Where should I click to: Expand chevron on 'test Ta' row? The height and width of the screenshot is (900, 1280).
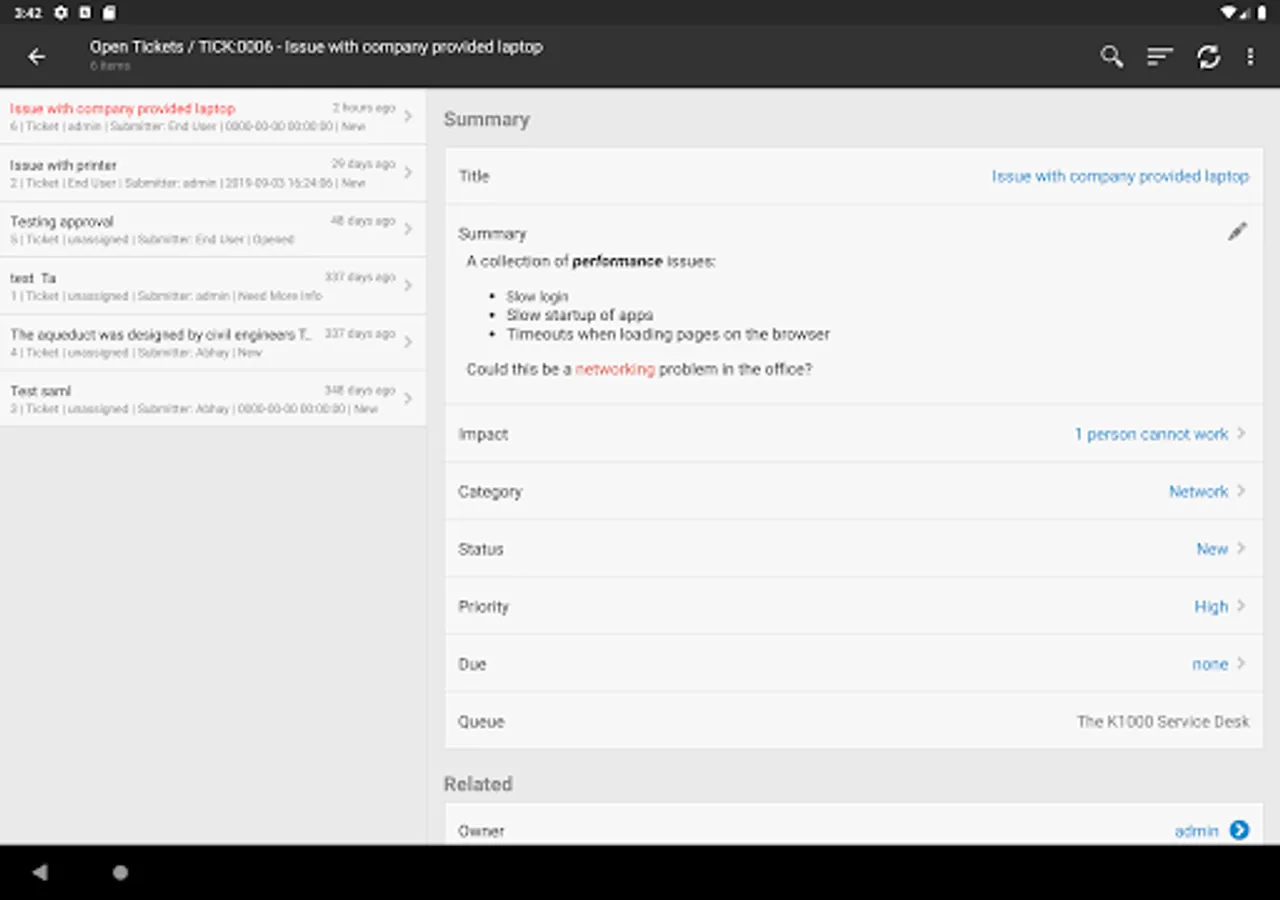click(x=408, y=286)
